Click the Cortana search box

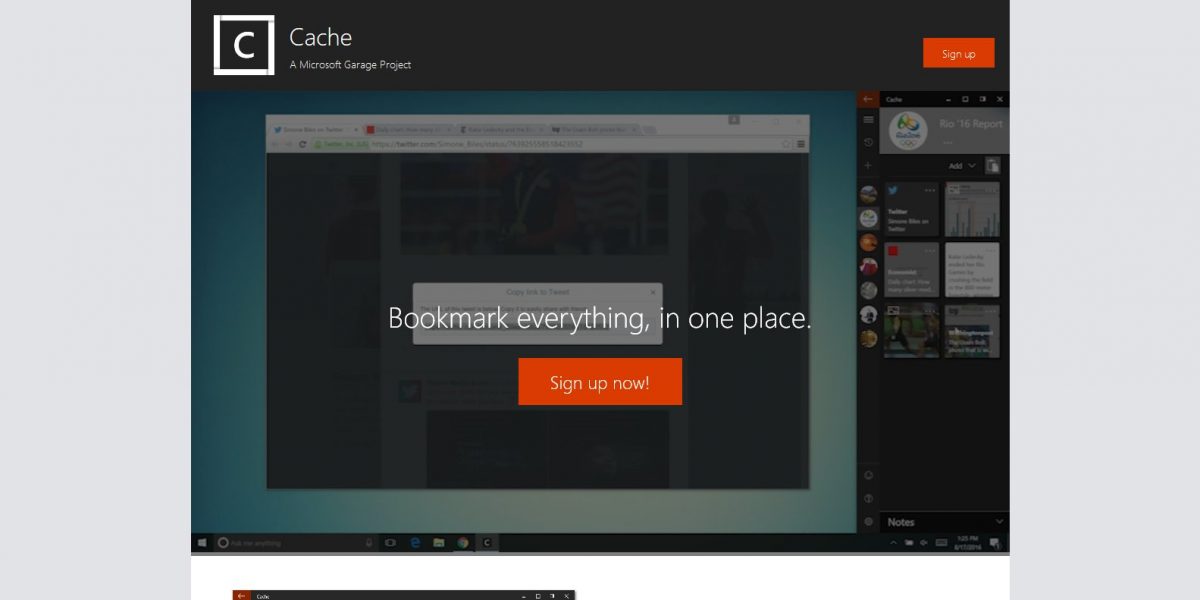[288, 543]
